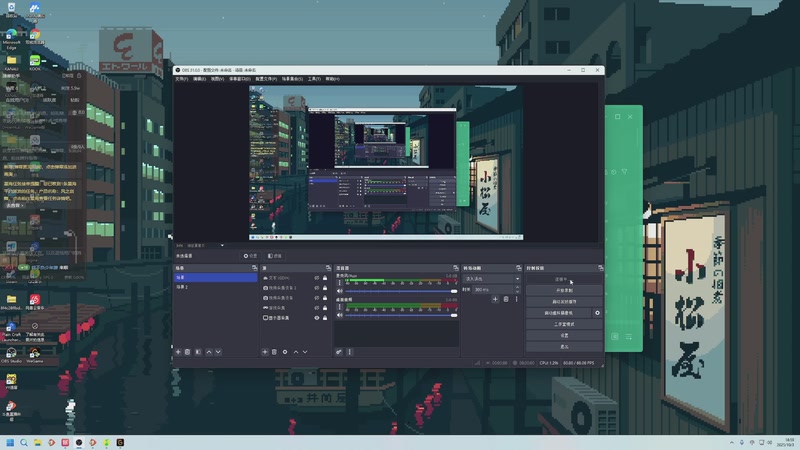The height and width of the screenshot is (450, 800).
Task: Remove selected scene using trash icon
Action: coord(188,352)
